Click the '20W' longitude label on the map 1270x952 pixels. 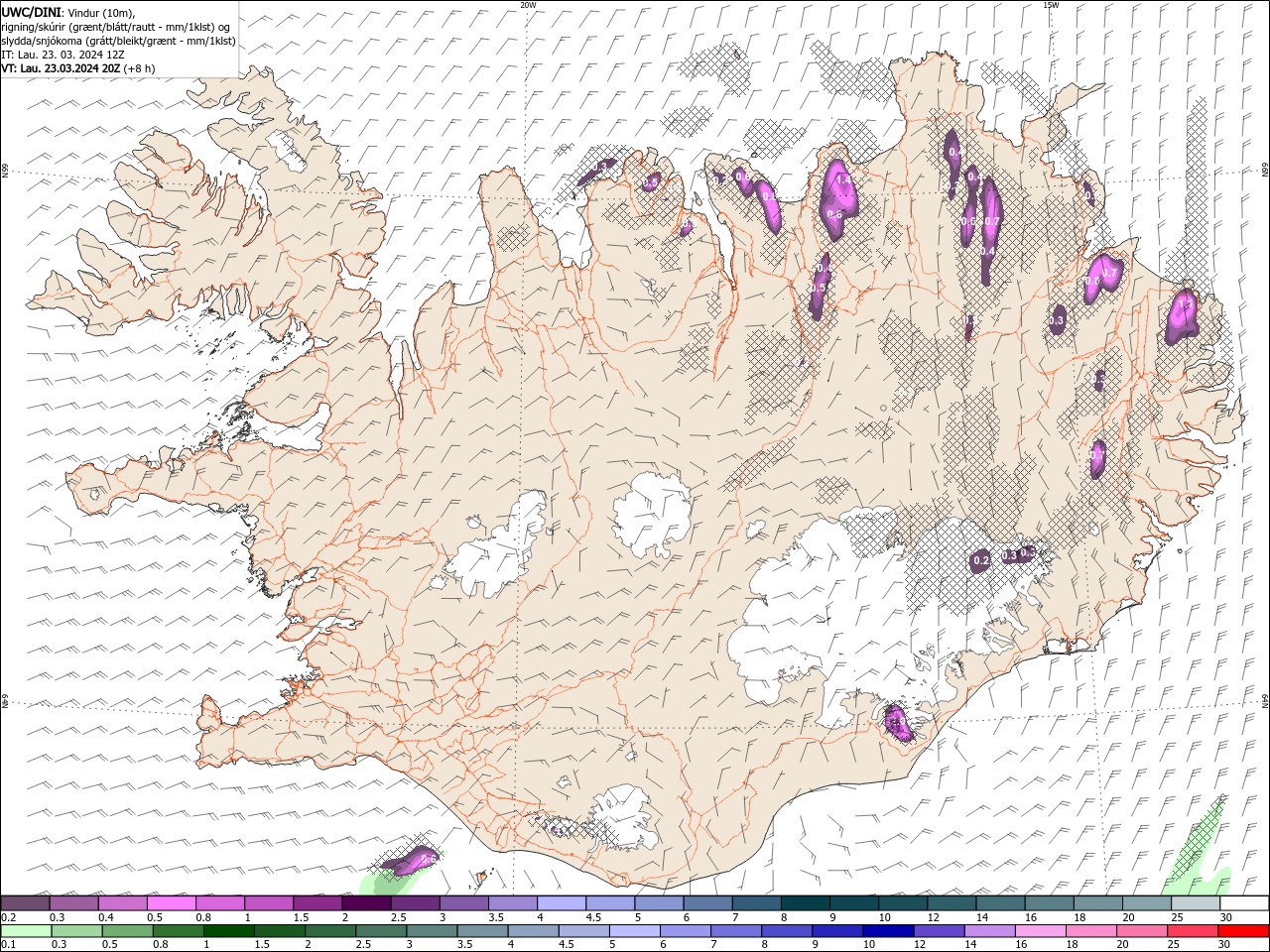pos(528,5)
